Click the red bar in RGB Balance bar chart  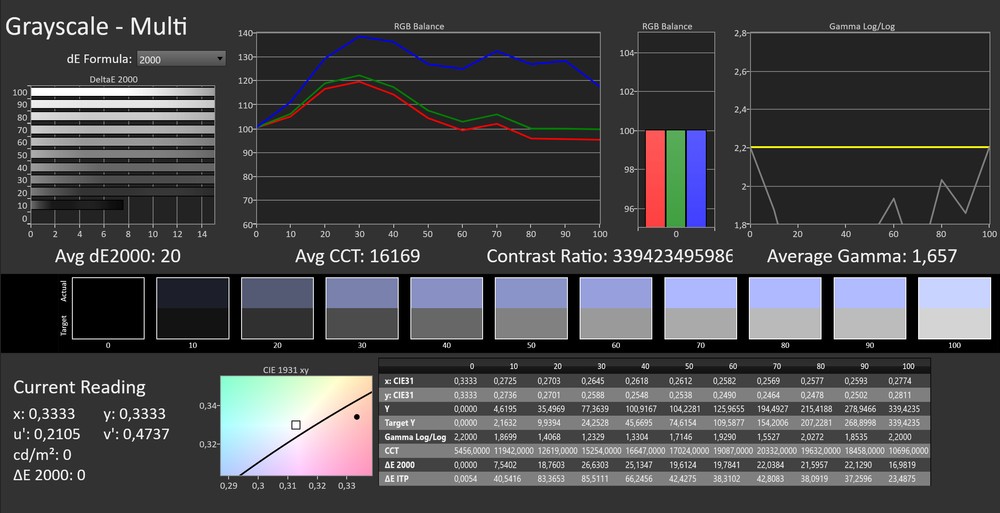tap(654, 178)
